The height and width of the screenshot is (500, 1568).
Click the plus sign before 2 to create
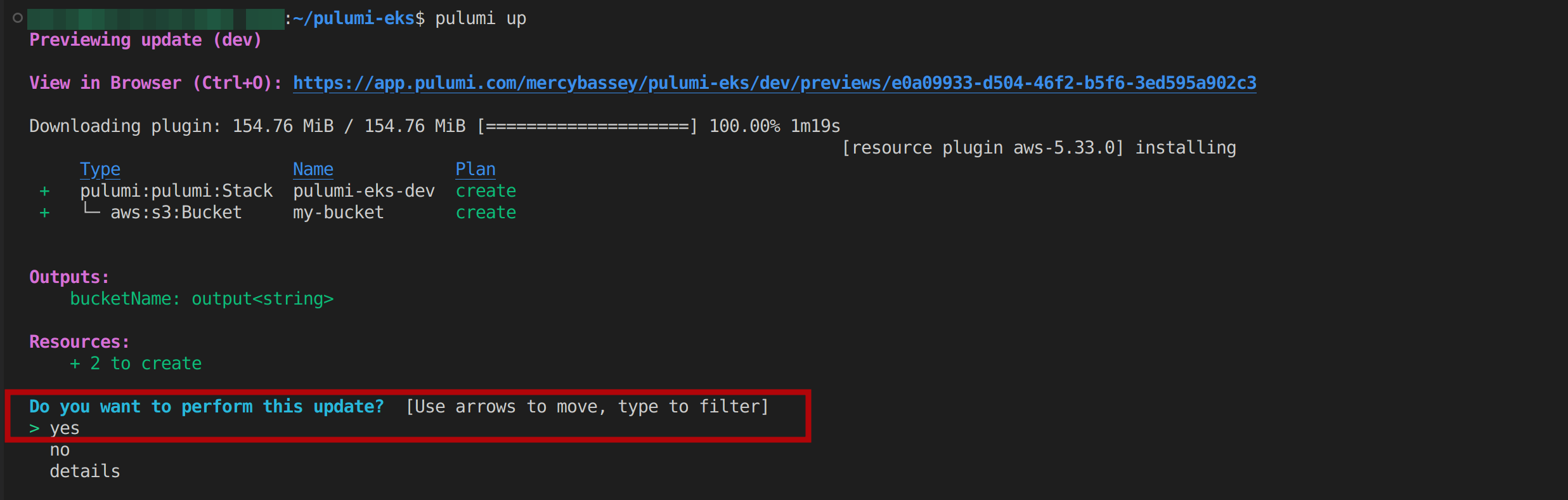[x=75, y=364]
